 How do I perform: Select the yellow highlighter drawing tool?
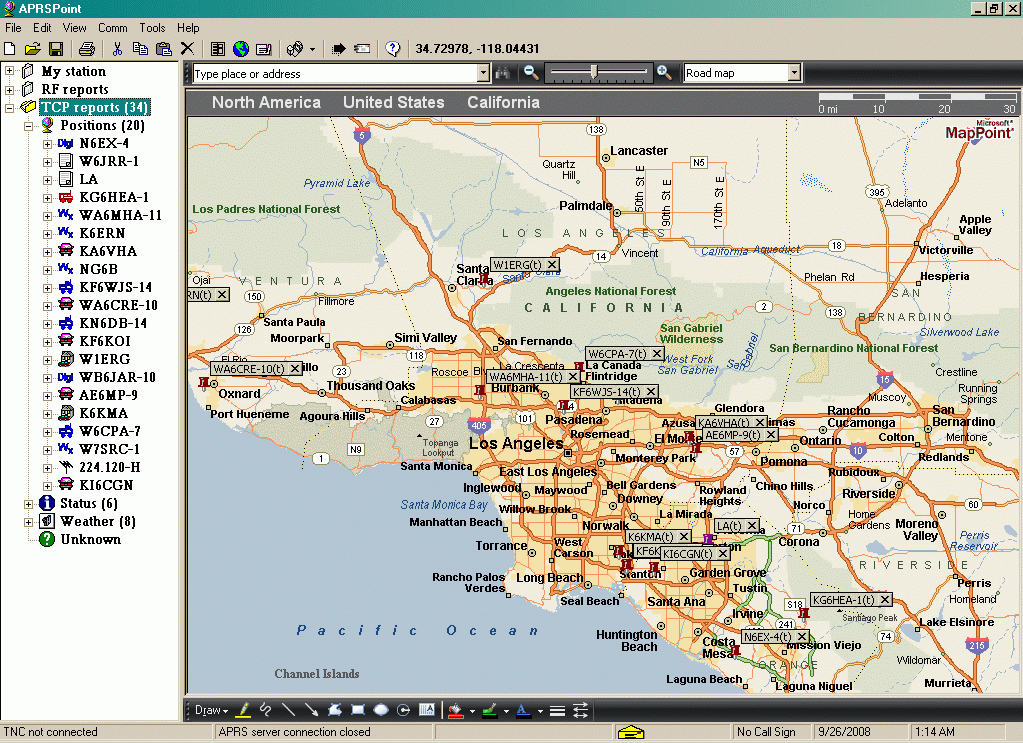(x=243, y=710)
